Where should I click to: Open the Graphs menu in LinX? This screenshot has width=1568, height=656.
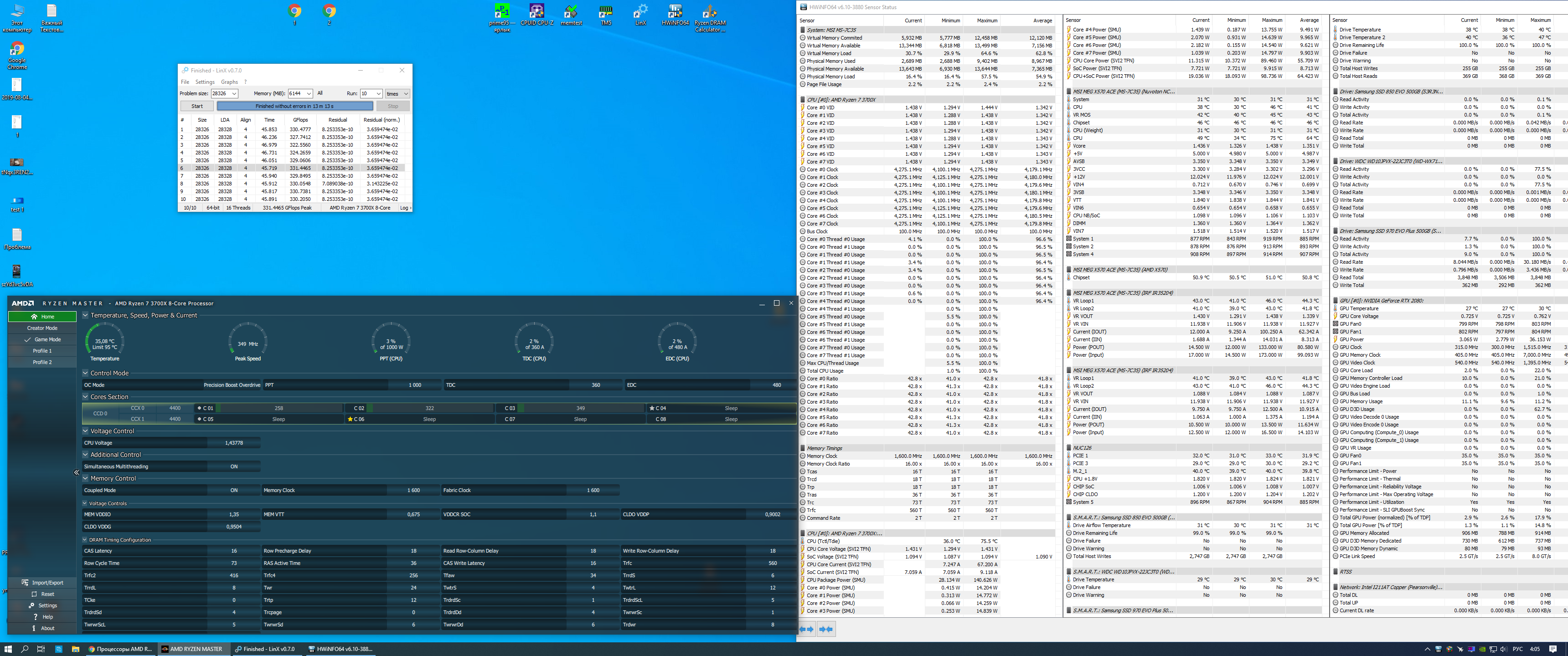pyautogui.click(x=229, y=82)
